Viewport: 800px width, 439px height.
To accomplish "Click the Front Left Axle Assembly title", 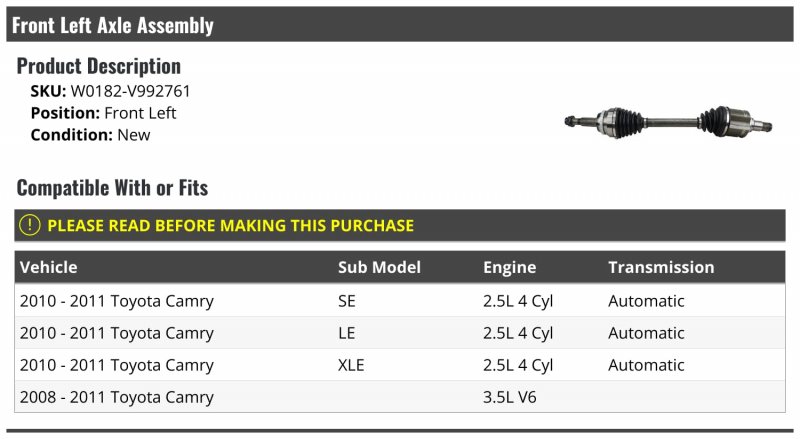I will click(x=113, y=25).
